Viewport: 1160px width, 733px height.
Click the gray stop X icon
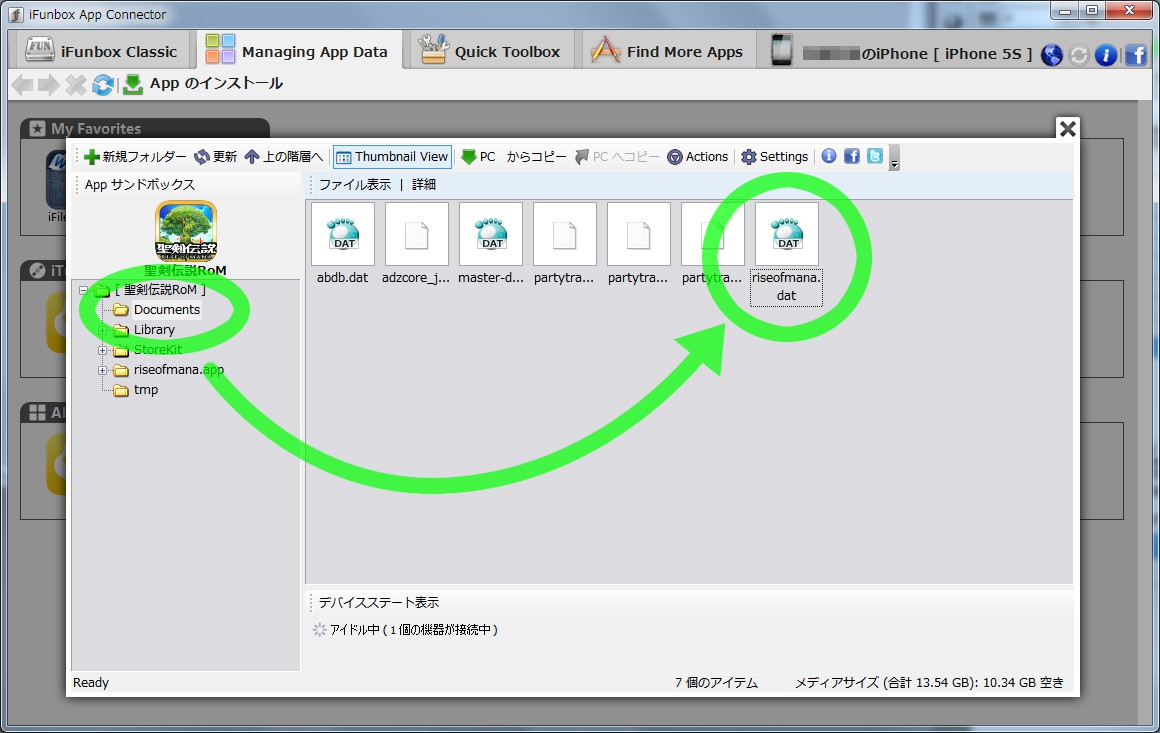click(75, 85)
